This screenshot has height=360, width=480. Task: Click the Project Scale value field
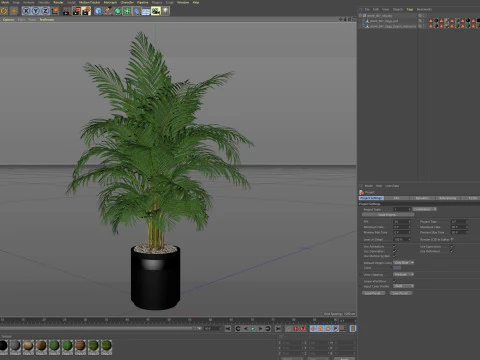(x=402, y=209)
